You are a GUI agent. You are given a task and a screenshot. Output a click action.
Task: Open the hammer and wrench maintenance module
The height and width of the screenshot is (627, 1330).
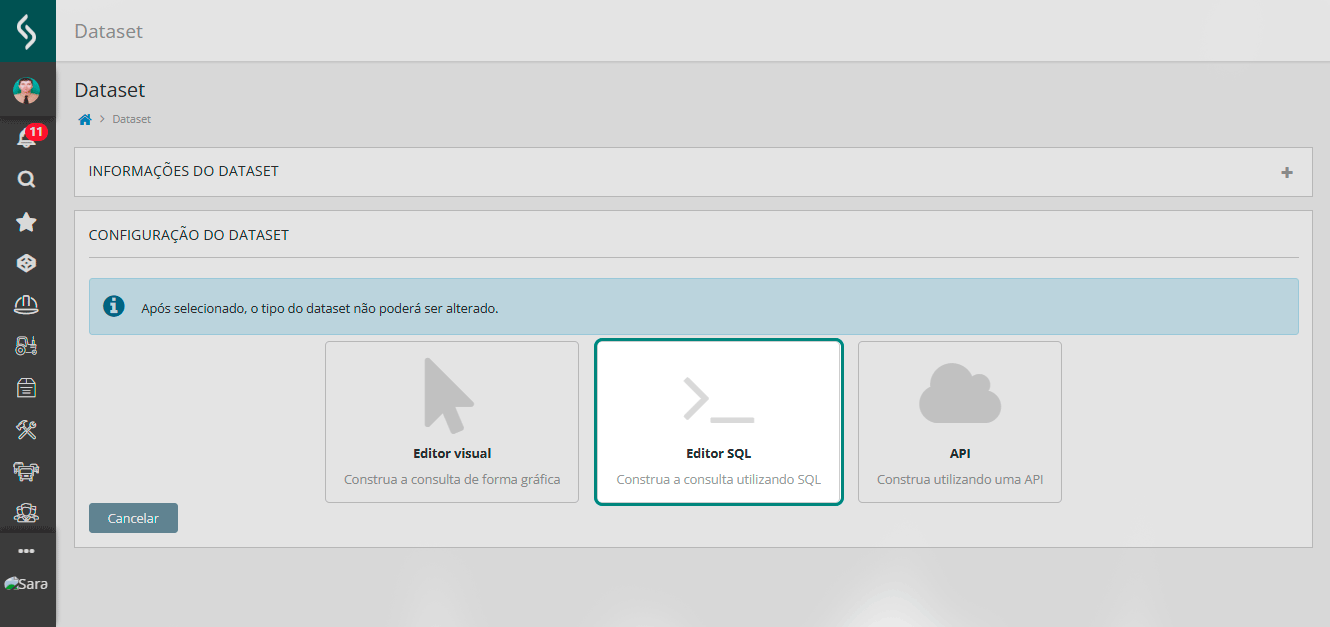pyautogui.click(x=27, y=430)
